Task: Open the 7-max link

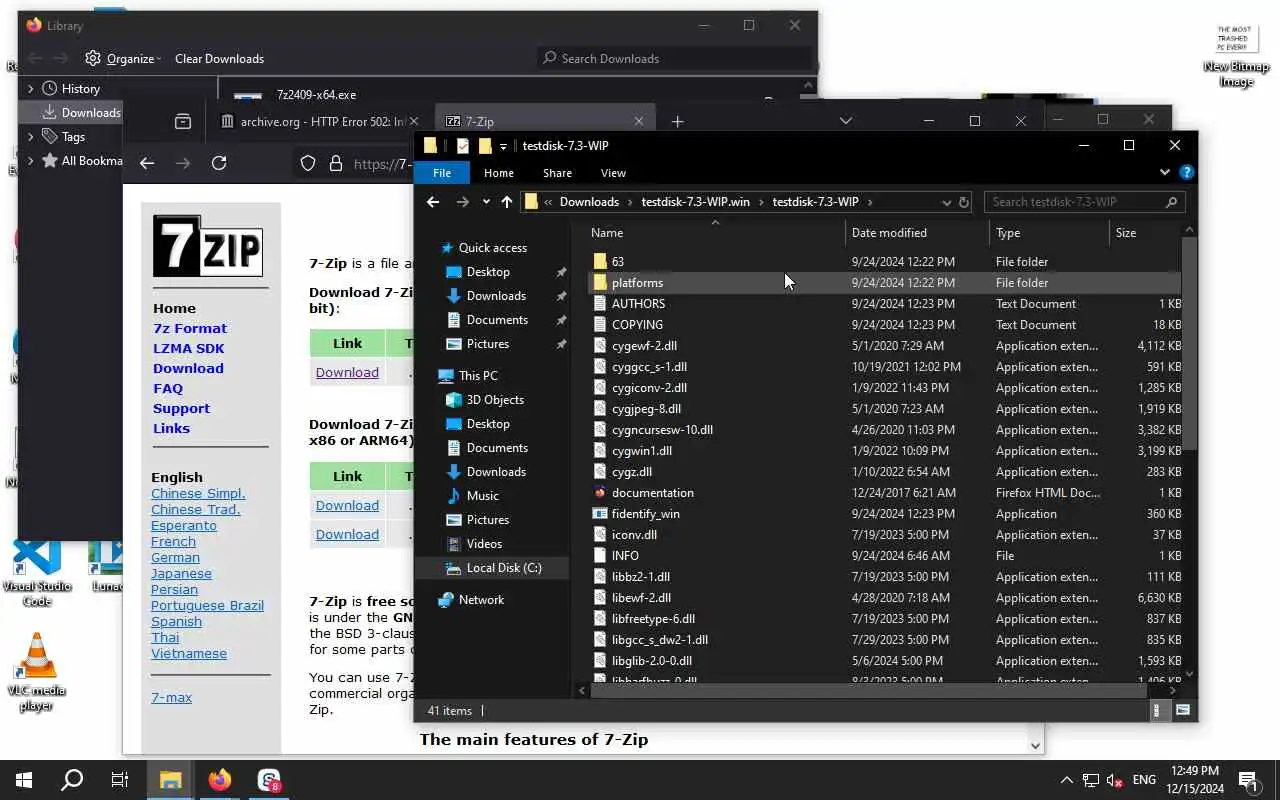Action: [x=171, y=698]
